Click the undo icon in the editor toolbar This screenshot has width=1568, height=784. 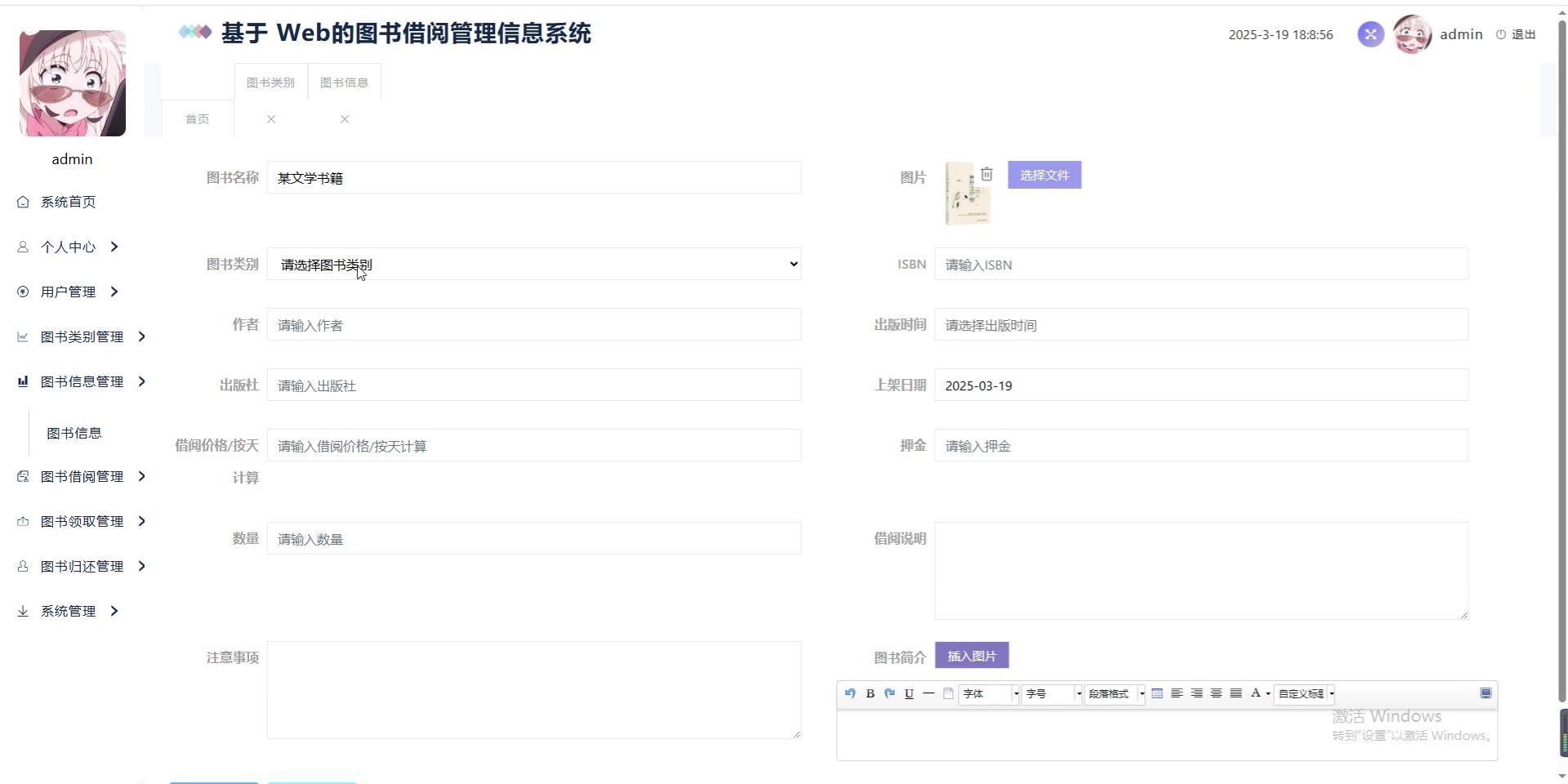coord(850,693)
